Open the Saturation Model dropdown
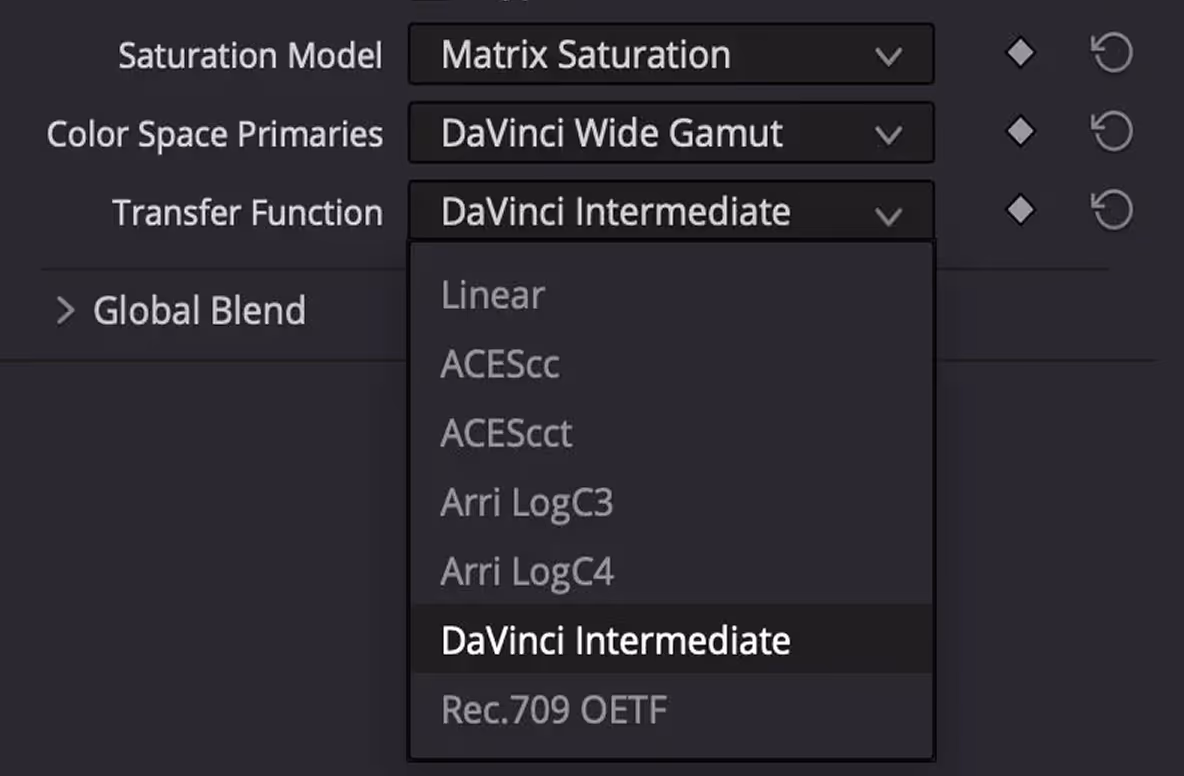This screenshot has height=776, width=1184. click(671, 54)
